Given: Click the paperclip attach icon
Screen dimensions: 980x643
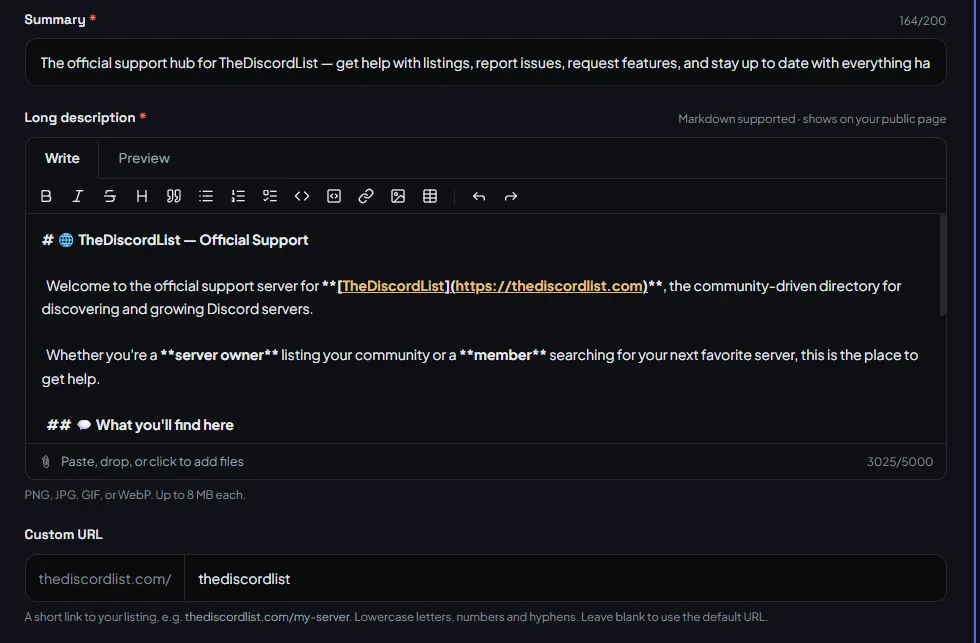Looking at the screenshot, I should click(46, 462).
